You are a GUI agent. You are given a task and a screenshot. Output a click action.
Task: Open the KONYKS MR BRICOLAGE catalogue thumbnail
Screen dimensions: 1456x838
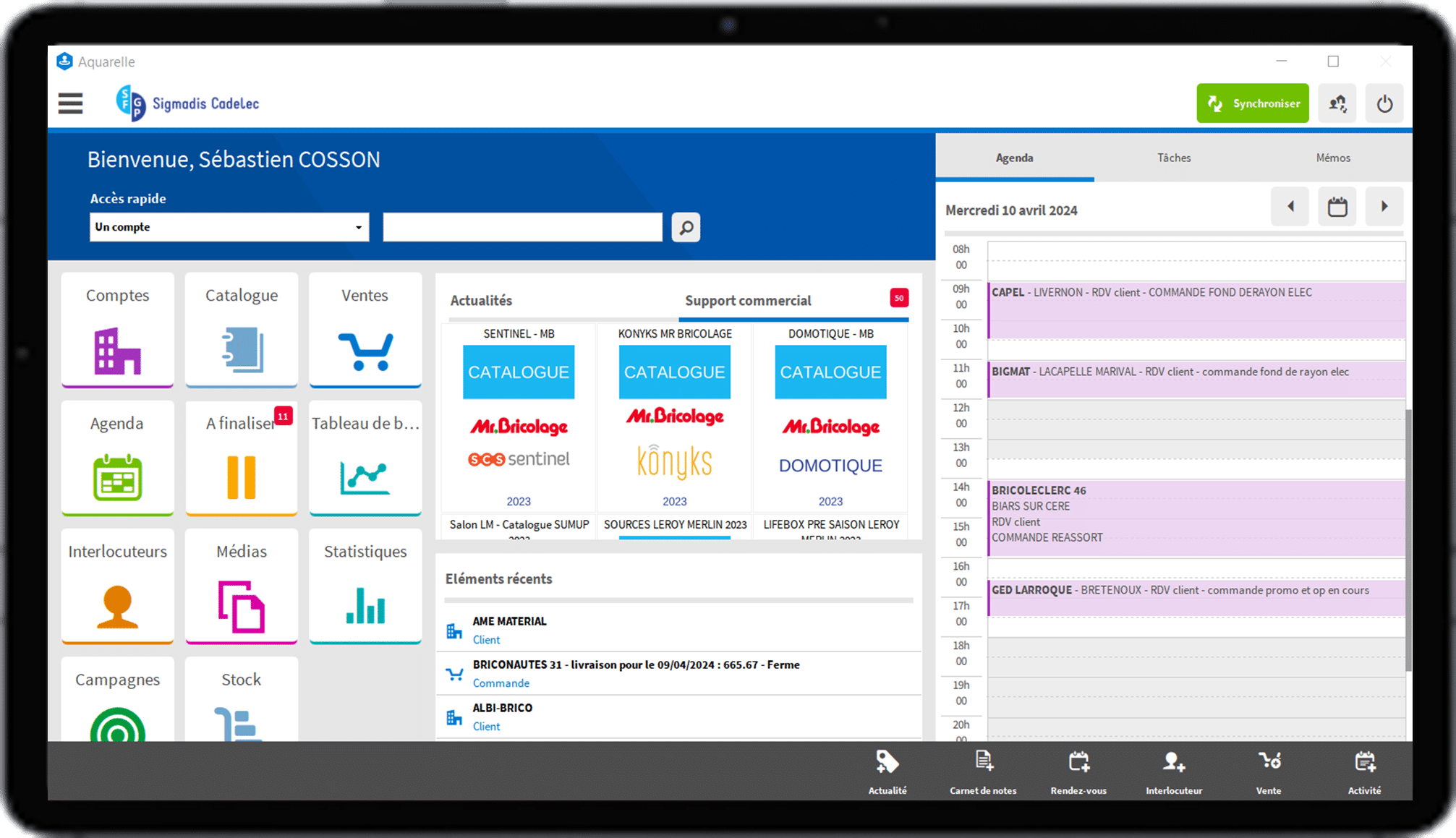675,417
